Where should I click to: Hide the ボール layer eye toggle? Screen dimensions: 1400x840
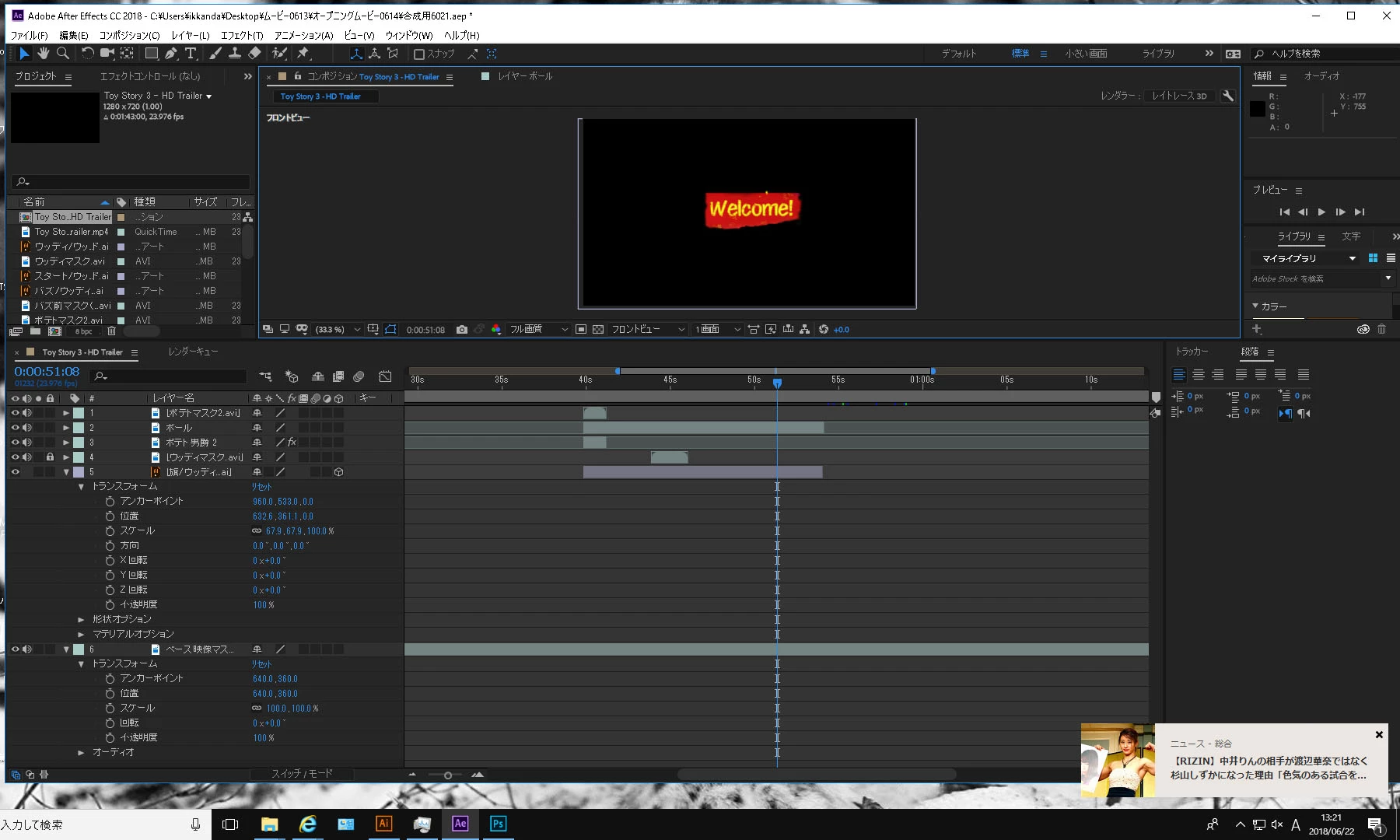click(x=15, y=428)
